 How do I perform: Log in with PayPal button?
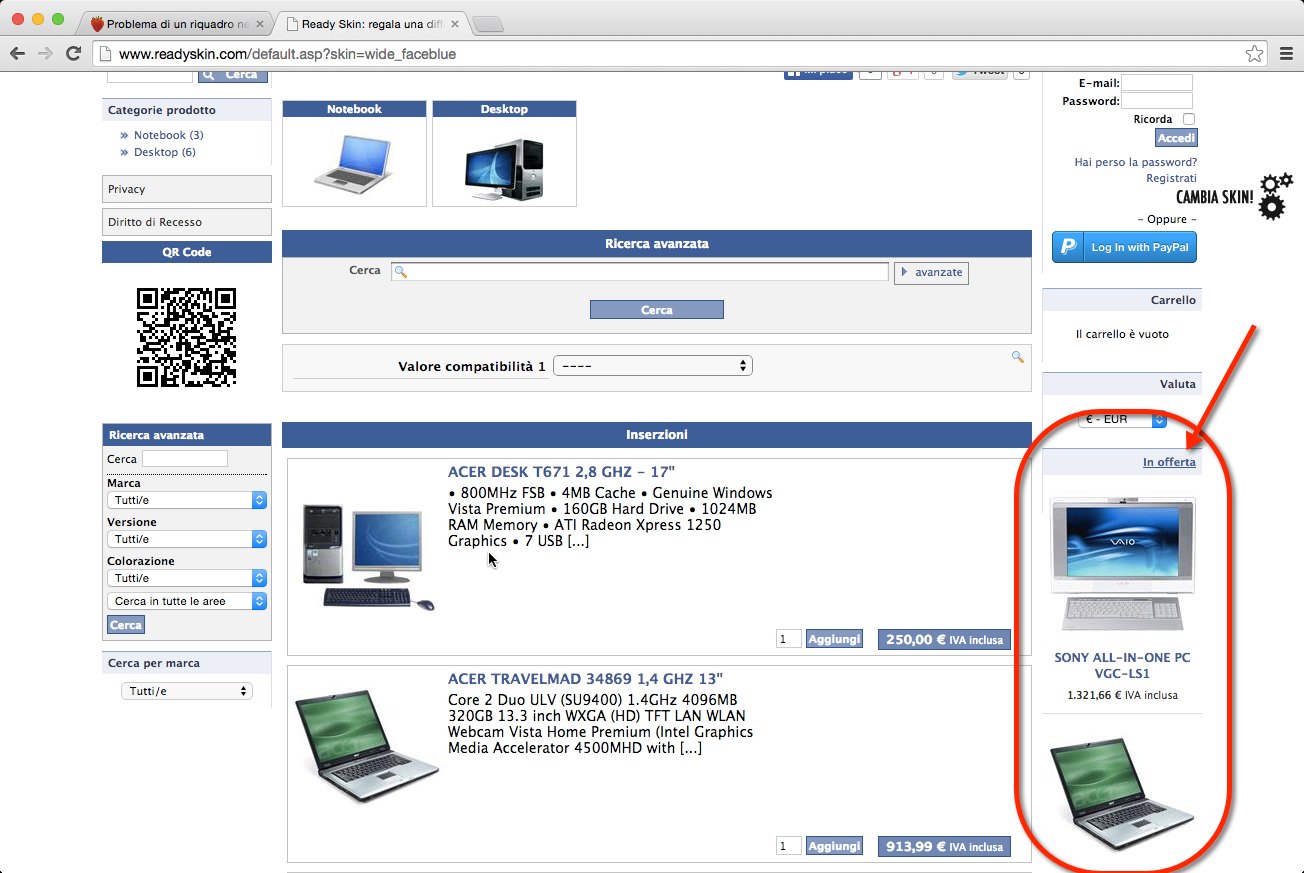tap(1124, 247)
